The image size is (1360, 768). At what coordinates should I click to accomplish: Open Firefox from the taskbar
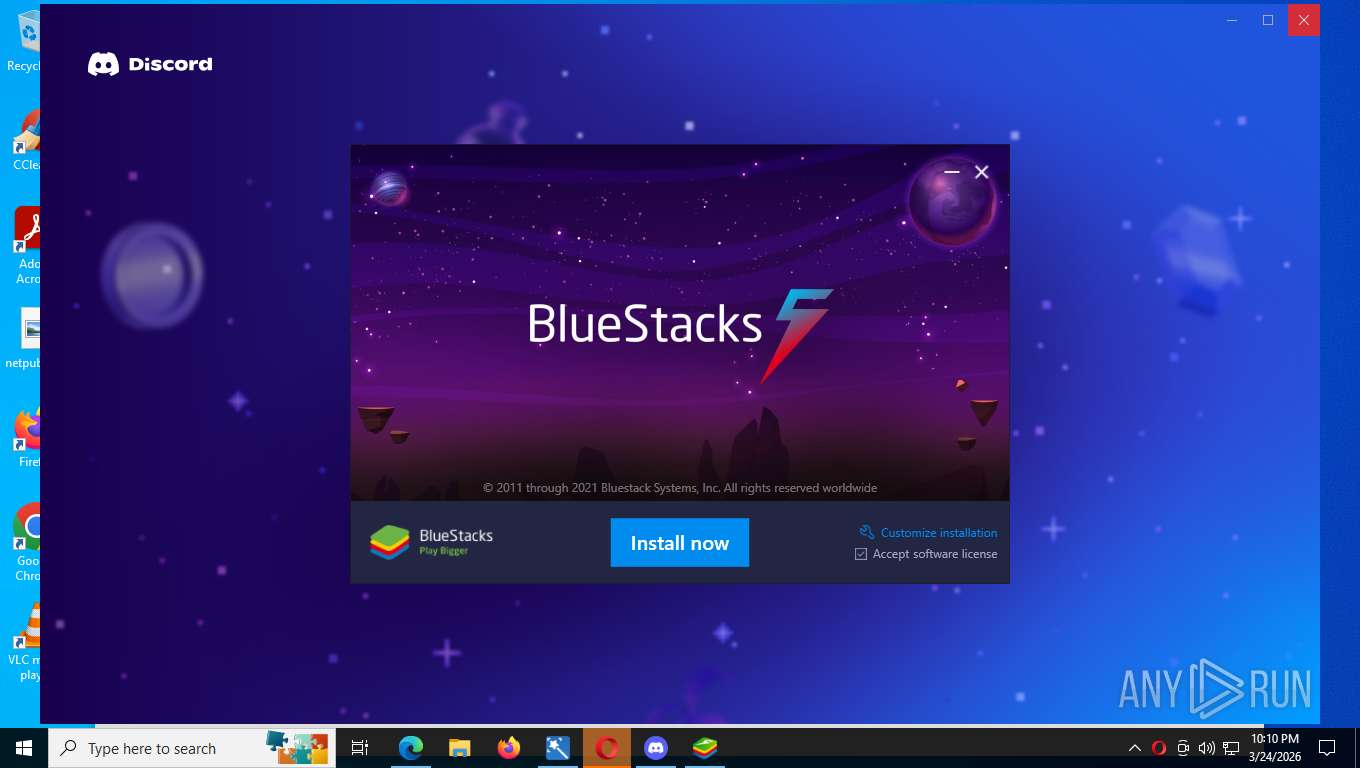click(509, 748)
